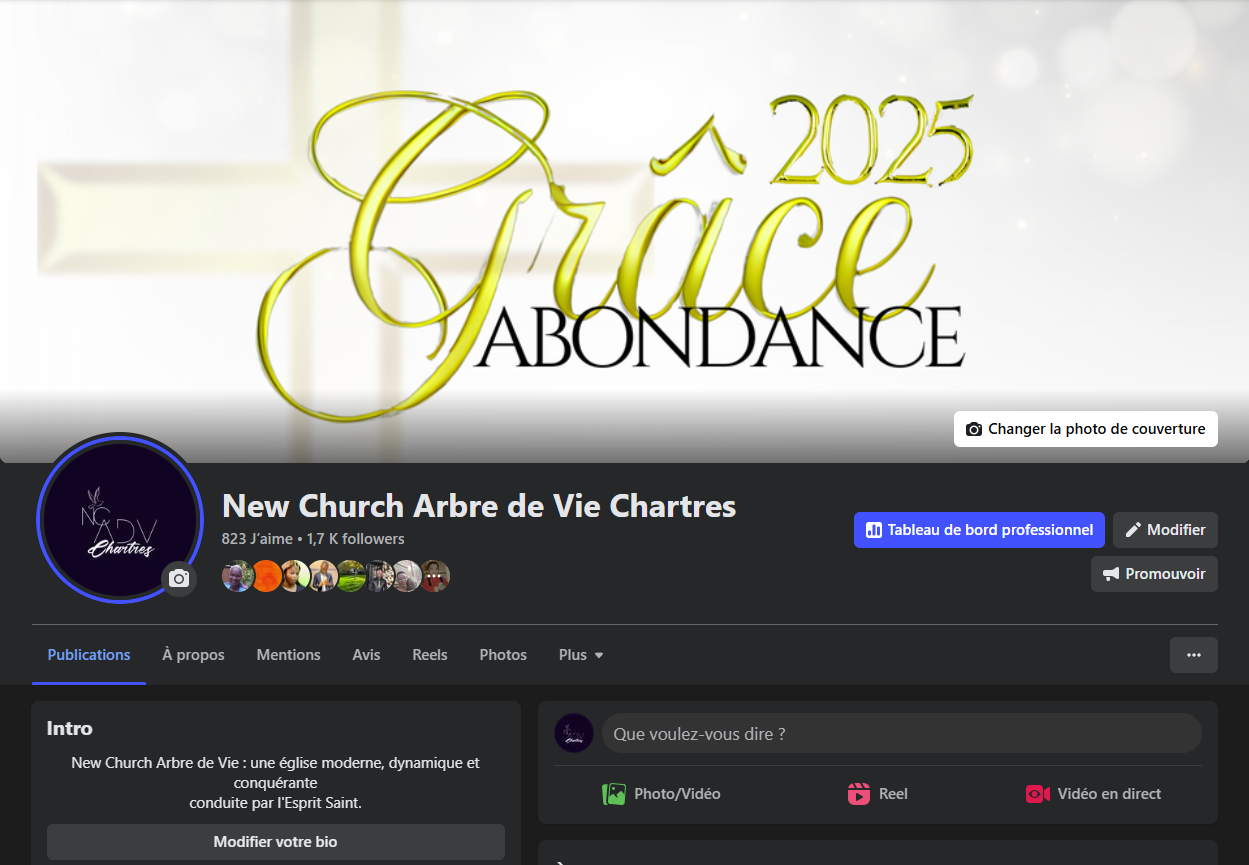Switch to the À propos tab
Viewport: 1249px width, 865px height.
tap(194, 655)
